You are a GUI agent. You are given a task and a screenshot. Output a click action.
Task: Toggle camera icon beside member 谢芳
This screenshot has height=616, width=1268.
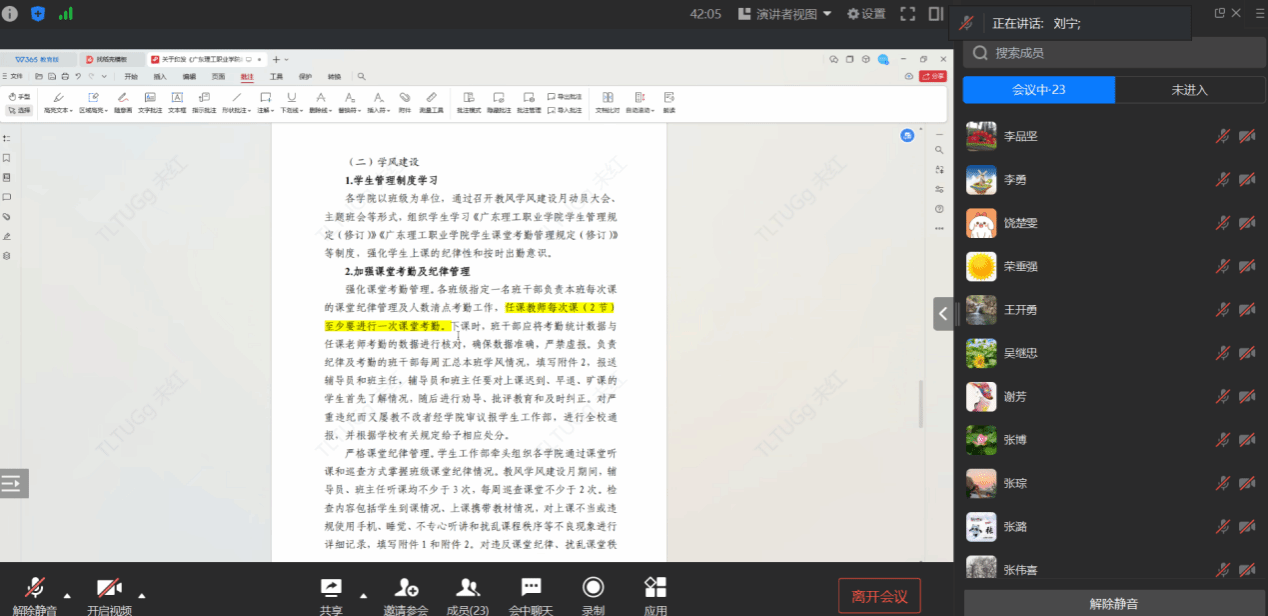pos(1247,396)
